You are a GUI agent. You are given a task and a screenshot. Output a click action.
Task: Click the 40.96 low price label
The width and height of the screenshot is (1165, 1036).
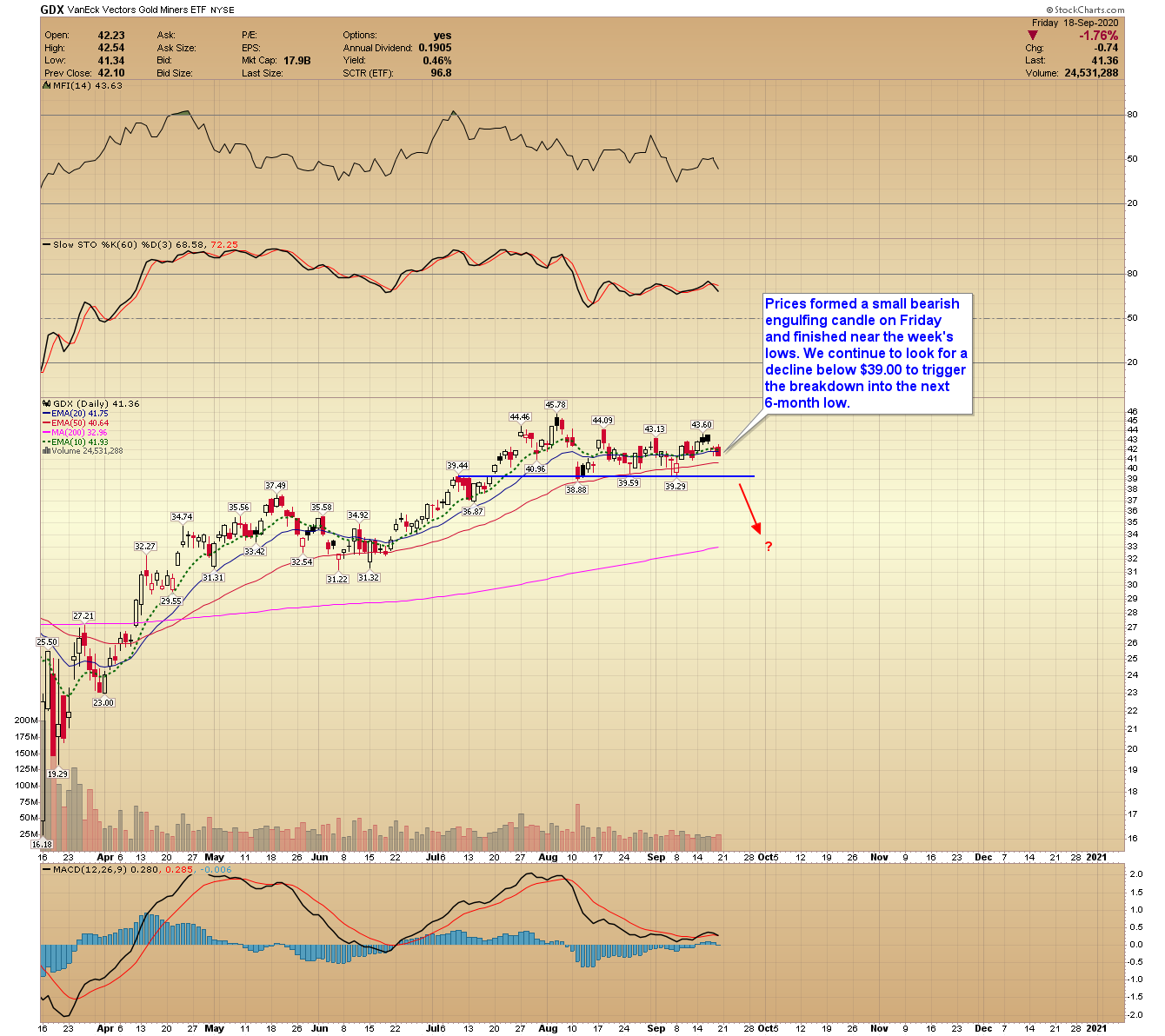click(x=536, y=469)
